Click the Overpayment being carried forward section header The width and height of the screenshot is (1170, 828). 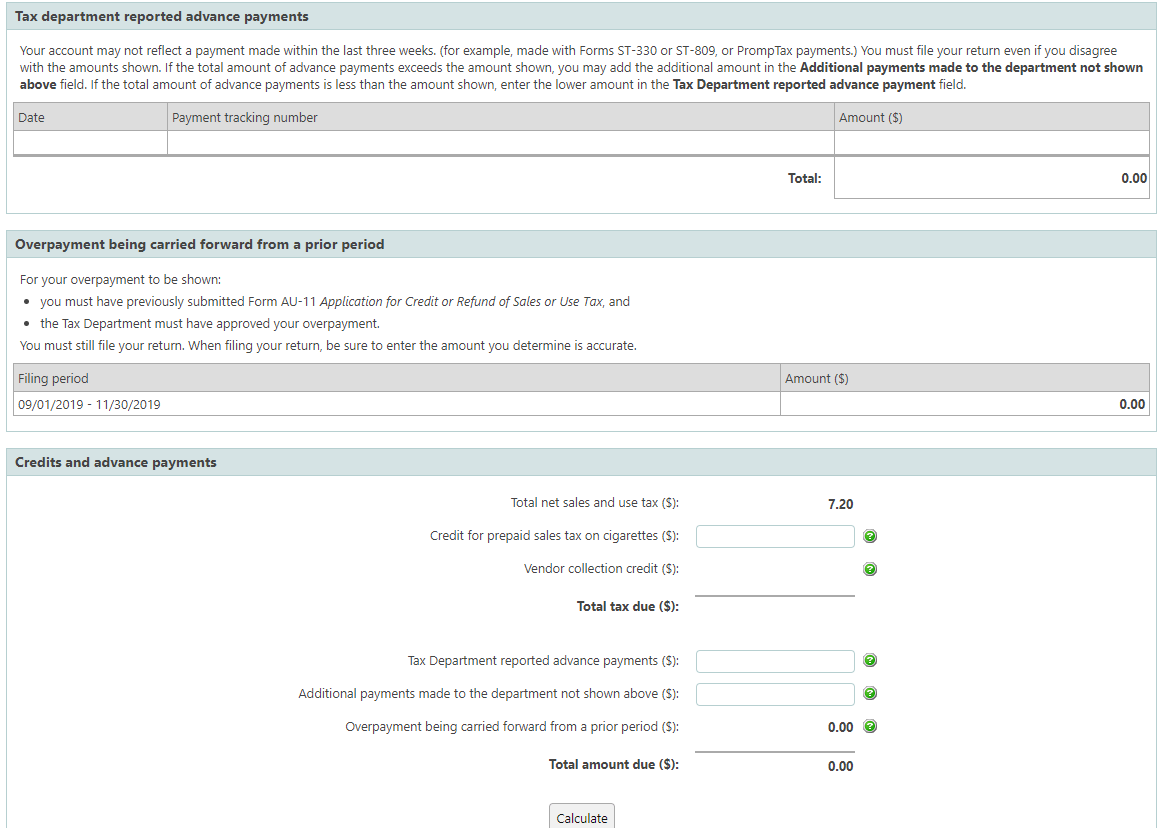click(199, 244)
